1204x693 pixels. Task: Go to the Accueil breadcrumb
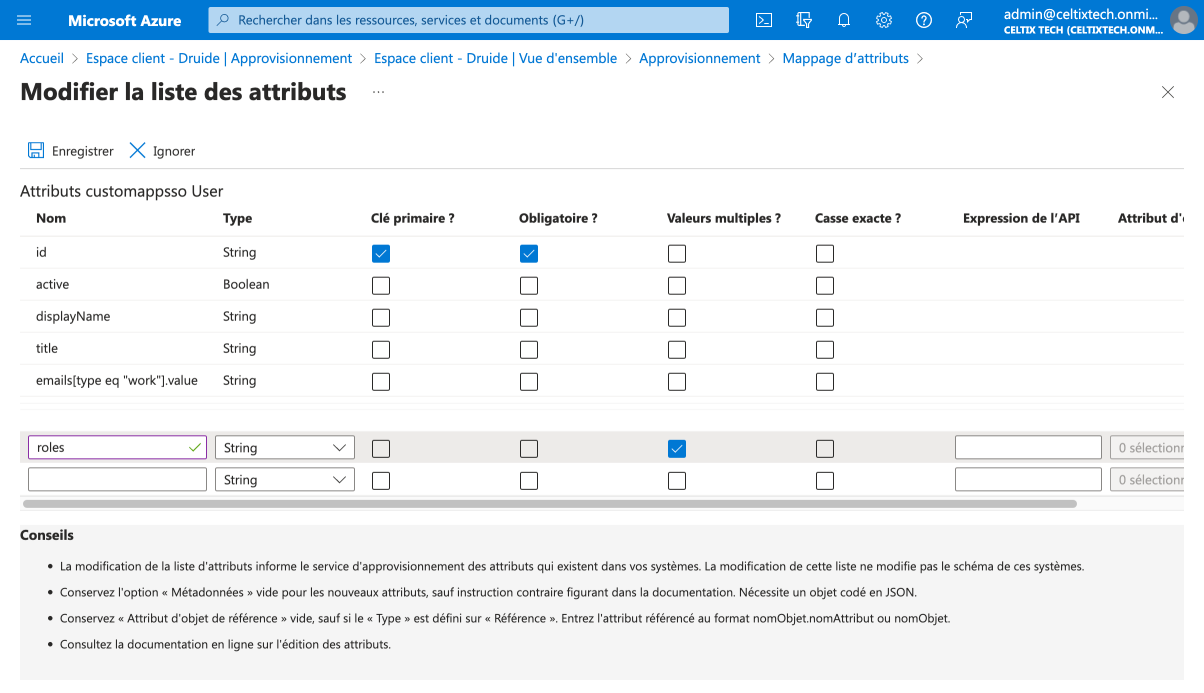42,58
